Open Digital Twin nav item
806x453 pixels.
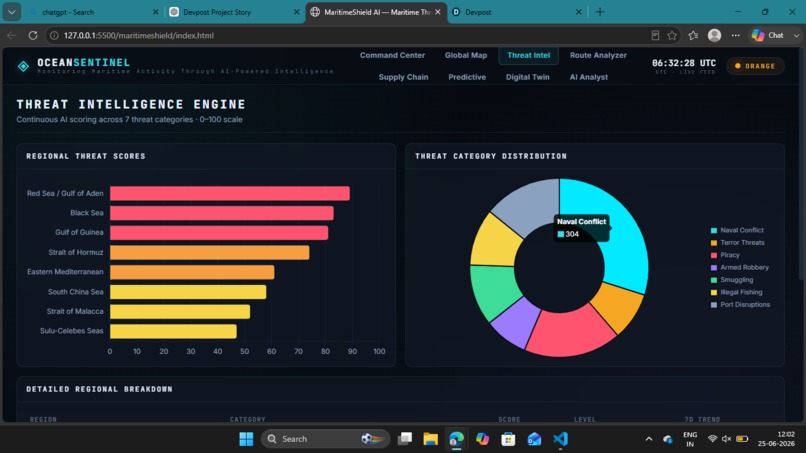(527, 77)
